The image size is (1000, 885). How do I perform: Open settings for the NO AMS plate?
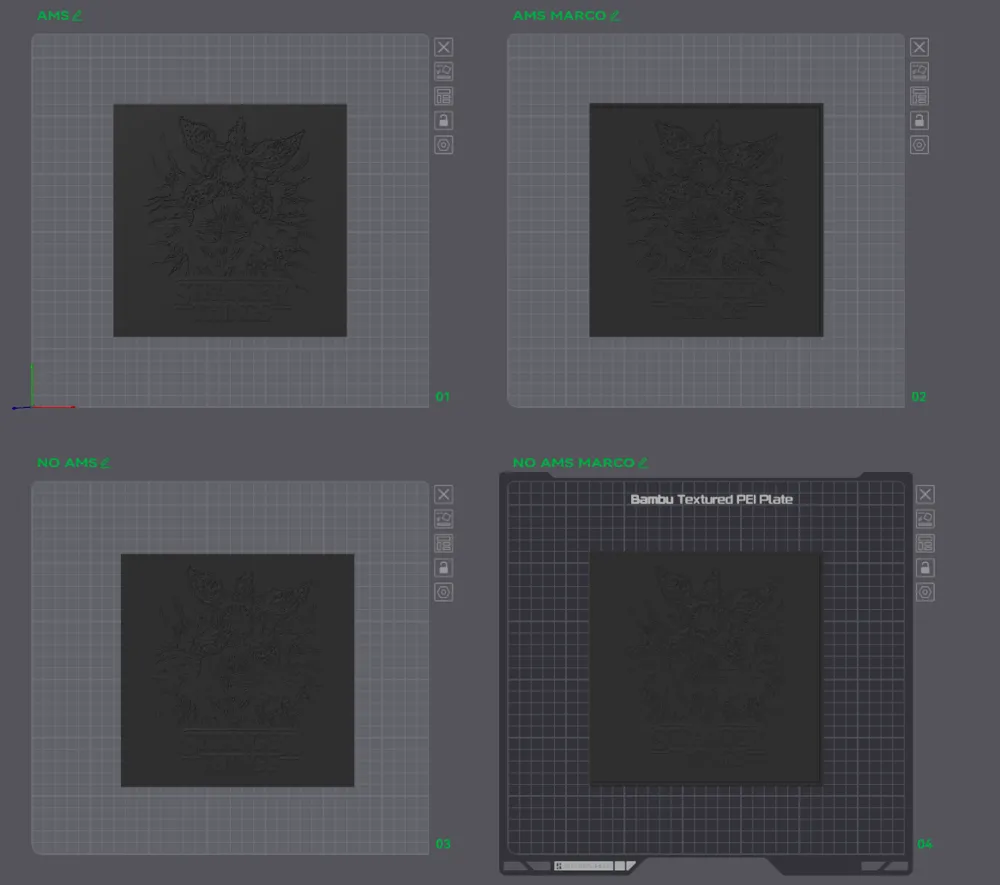(444, 592)
